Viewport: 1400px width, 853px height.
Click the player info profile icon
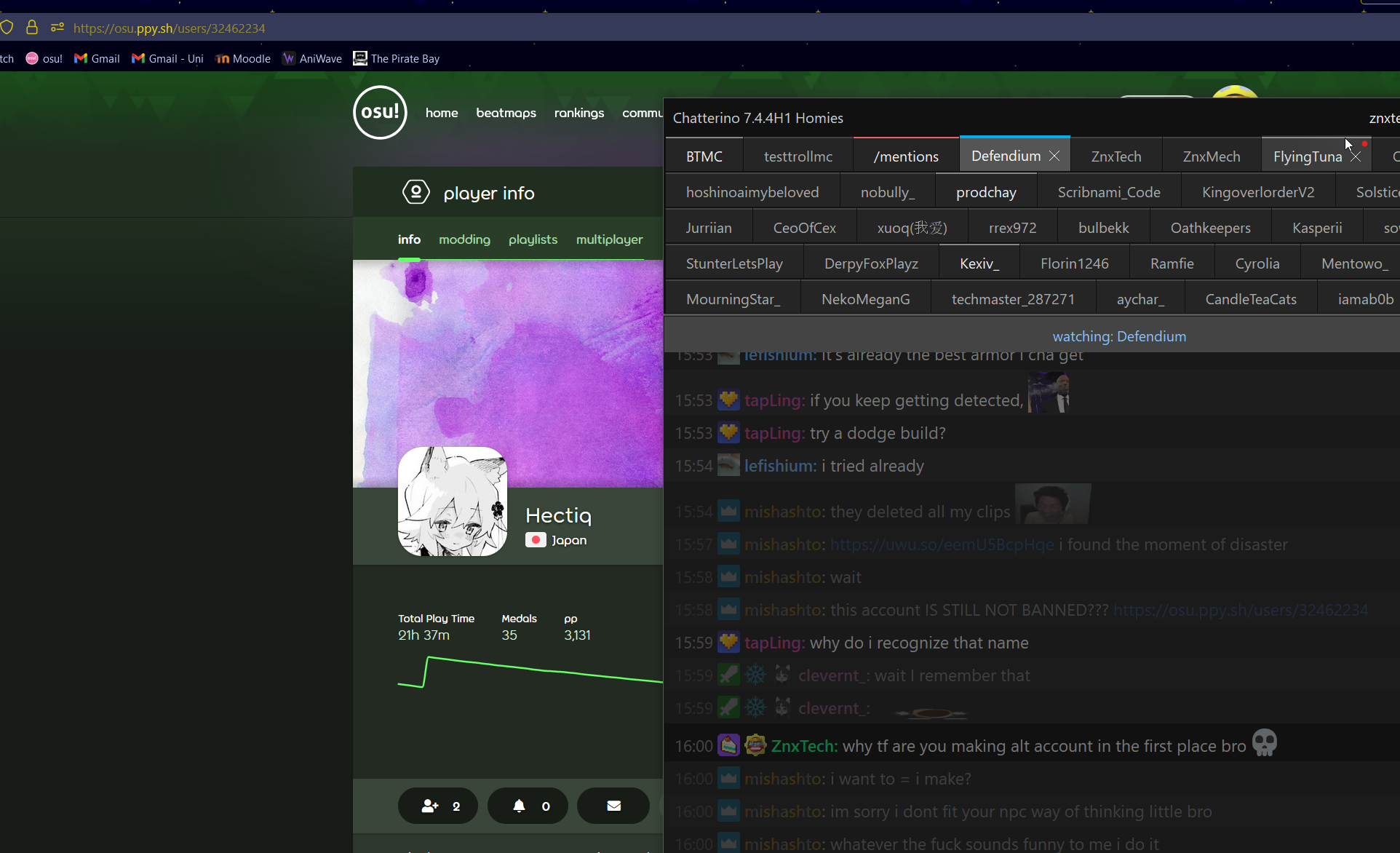click(x=416, y=193)
